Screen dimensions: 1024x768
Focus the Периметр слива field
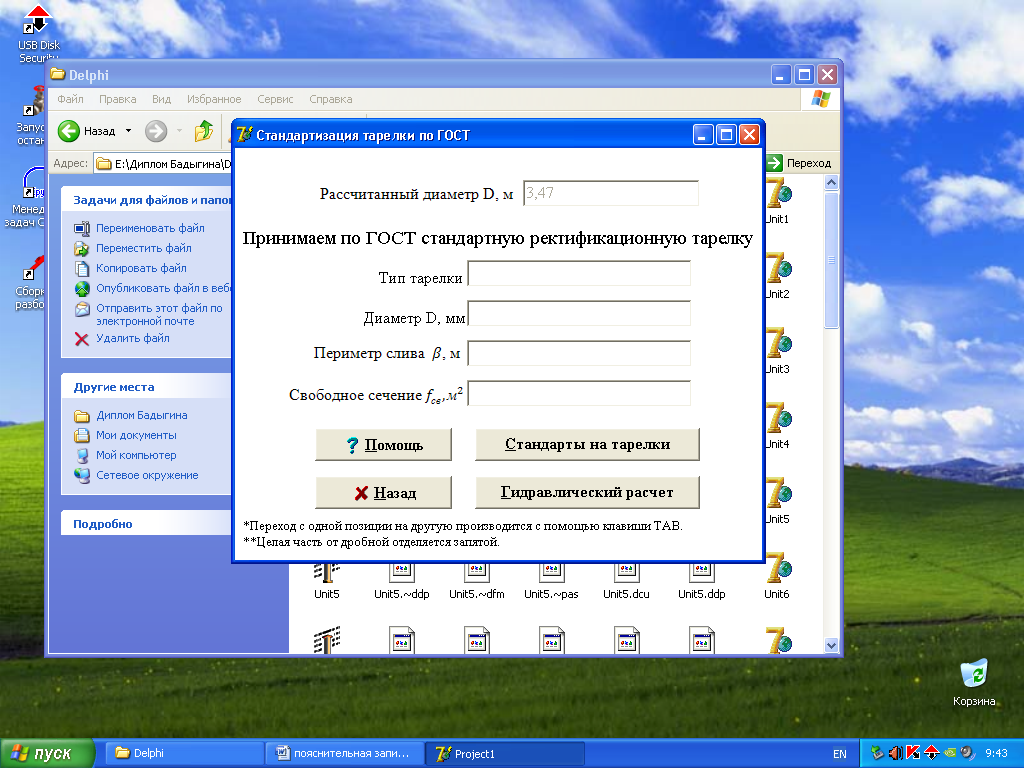click(579, 353)
